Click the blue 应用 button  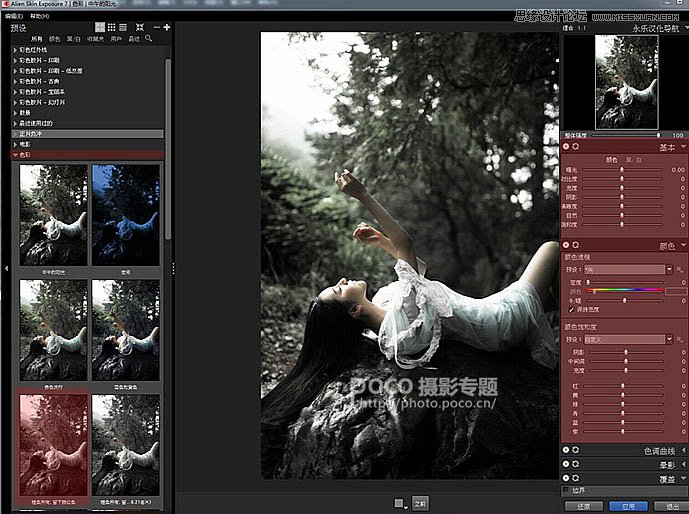pyautogui.click(x=626, y=506)
